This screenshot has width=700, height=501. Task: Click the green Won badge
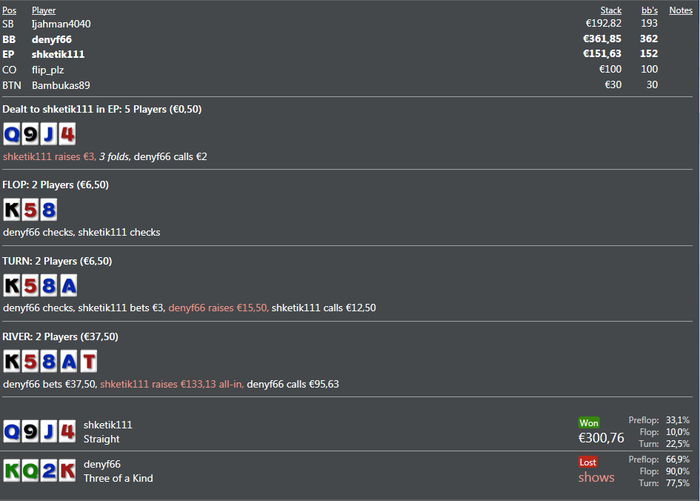click(x=588, y=423)
